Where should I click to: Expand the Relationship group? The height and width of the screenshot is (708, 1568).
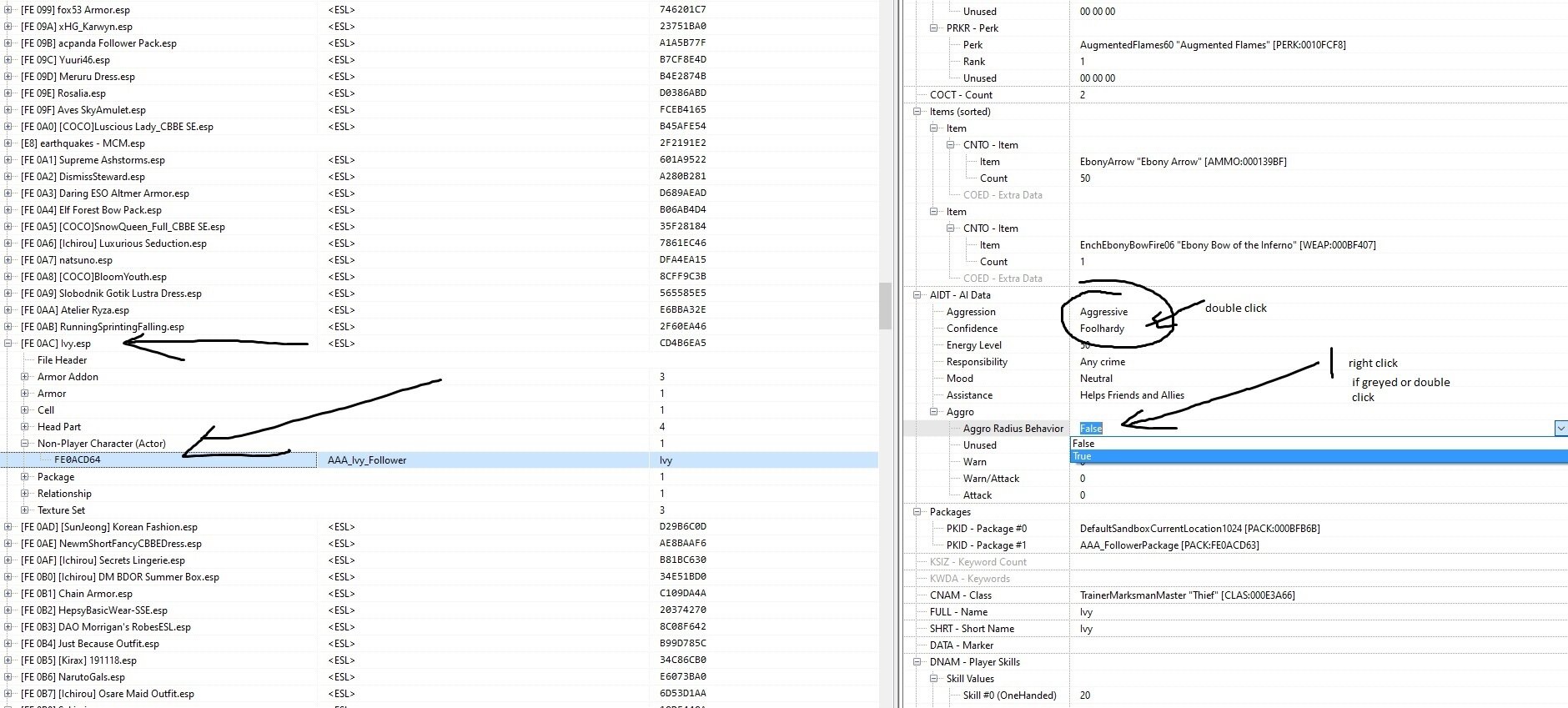pyautogui.click(x=25, y=494)
